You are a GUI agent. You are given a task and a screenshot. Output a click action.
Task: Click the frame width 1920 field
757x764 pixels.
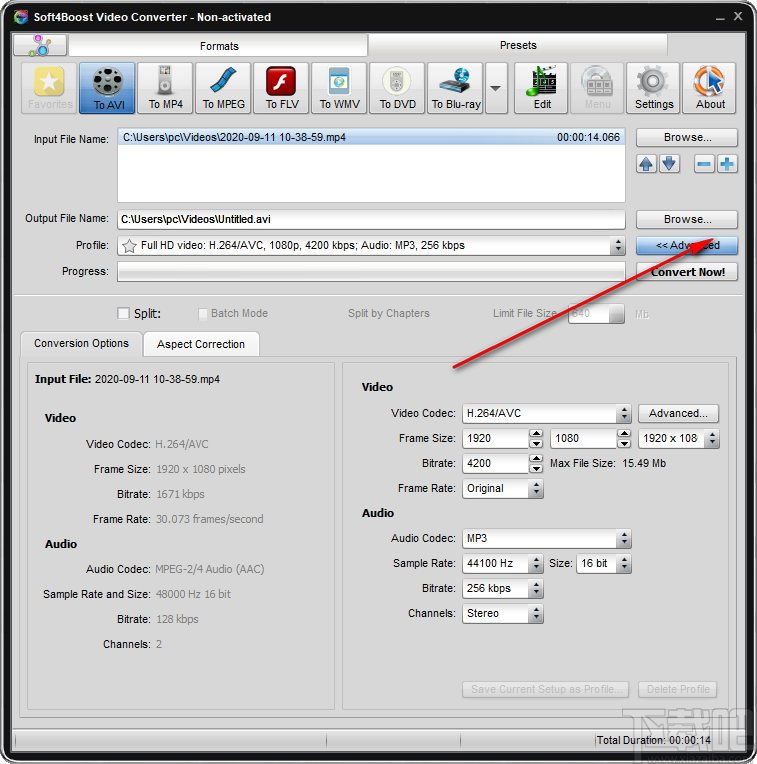click(495, 439)
